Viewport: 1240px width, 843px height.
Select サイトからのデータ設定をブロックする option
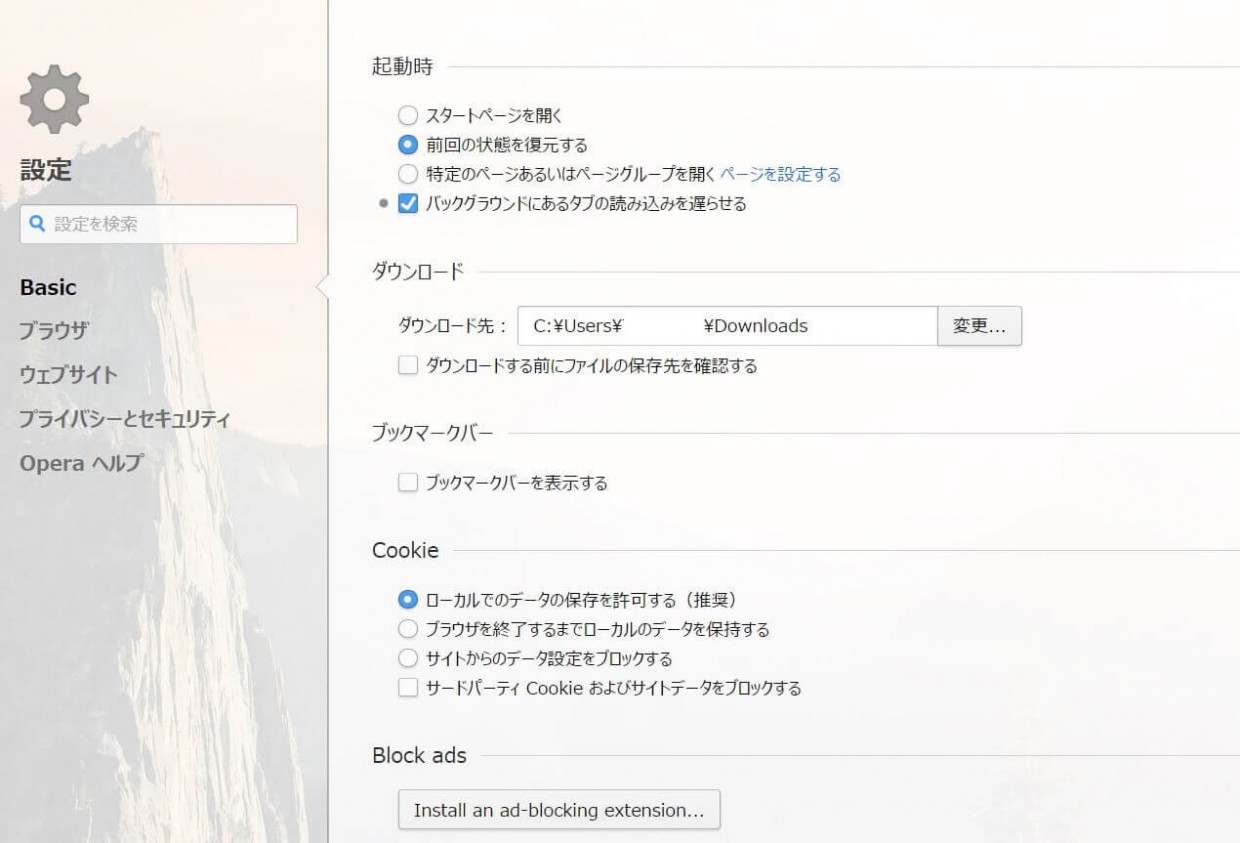pyautogui.click(x=408, y=658)
